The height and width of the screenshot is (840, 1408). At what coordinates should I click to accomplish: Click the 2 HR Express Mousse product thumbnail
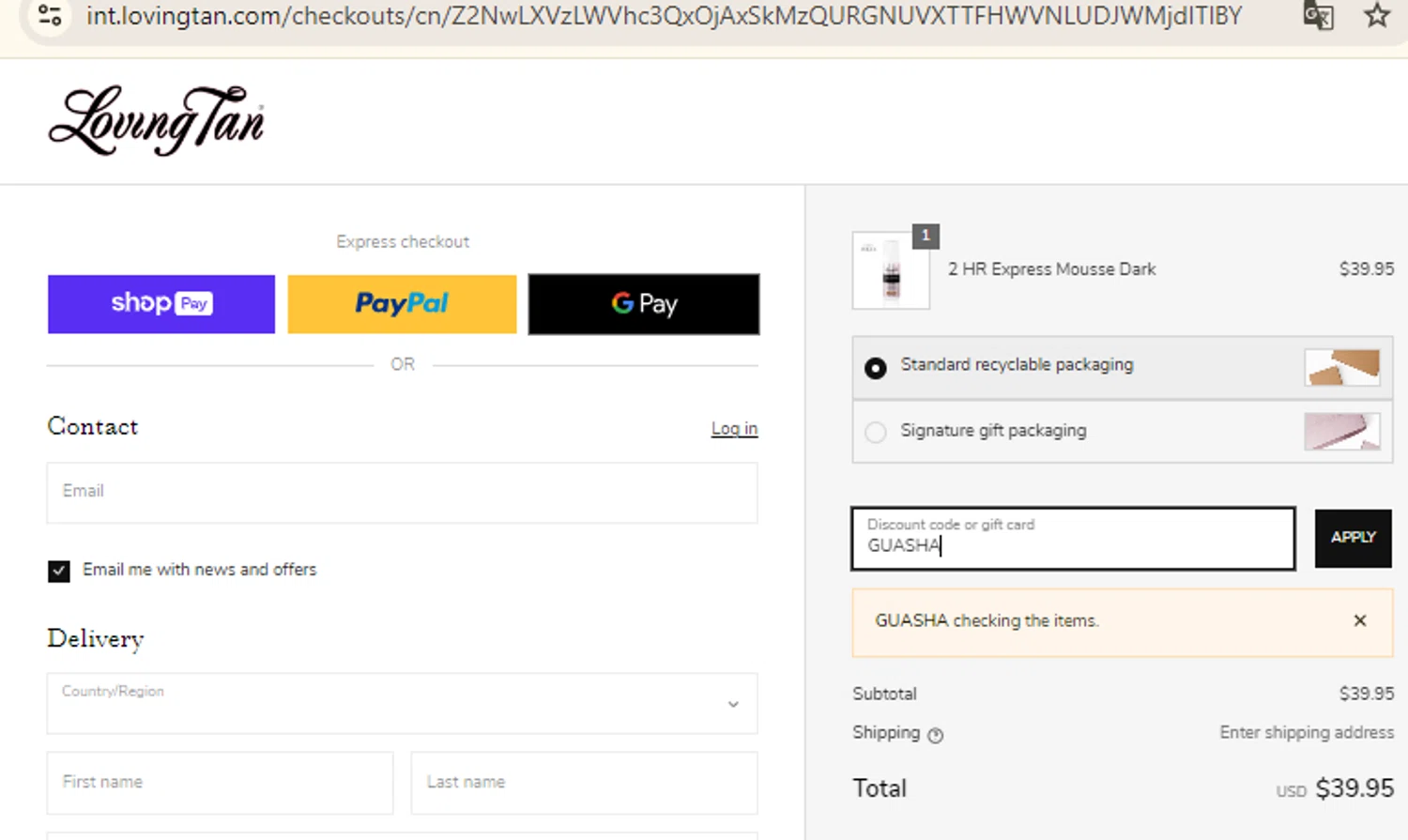891,270
